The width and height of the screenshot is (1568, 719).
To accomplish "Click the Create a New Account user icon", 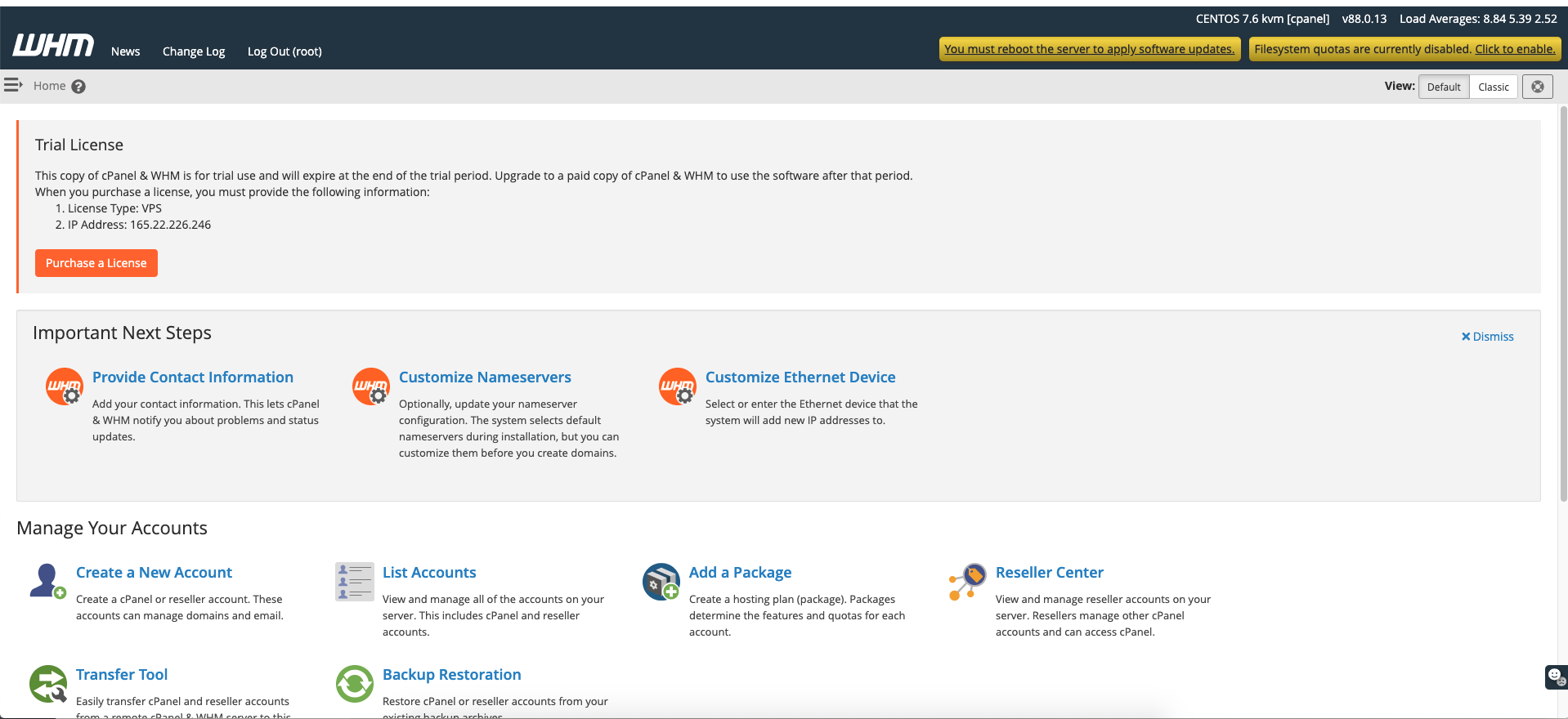I will coord(47,581).
